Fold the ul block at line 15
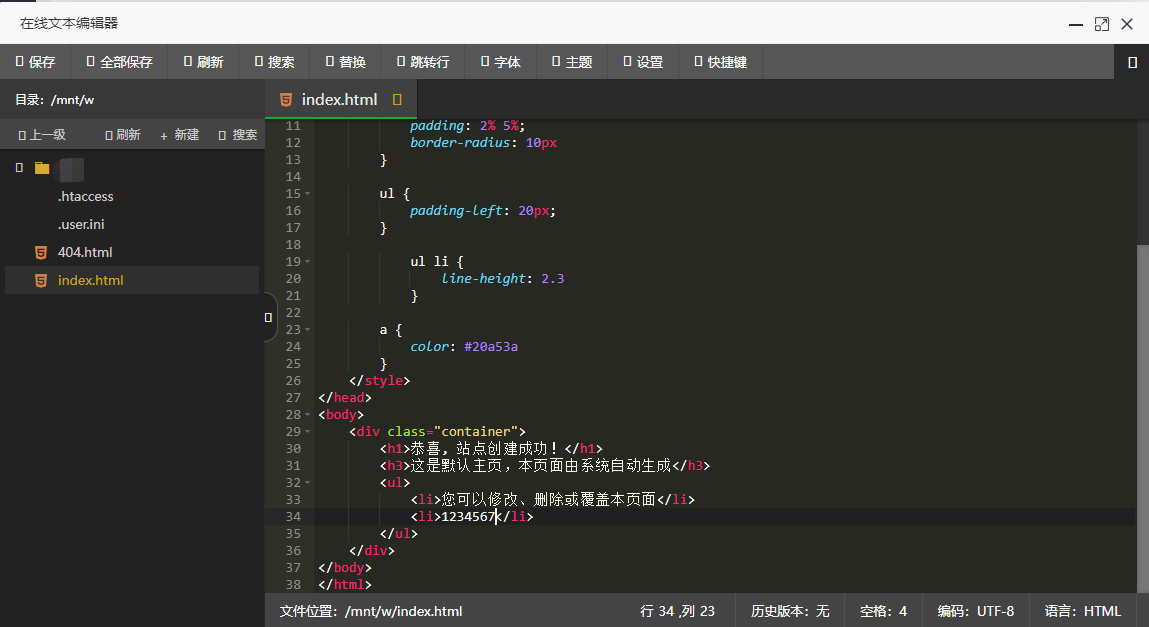Screen dimensions: 1149x627 click(308, 194)
